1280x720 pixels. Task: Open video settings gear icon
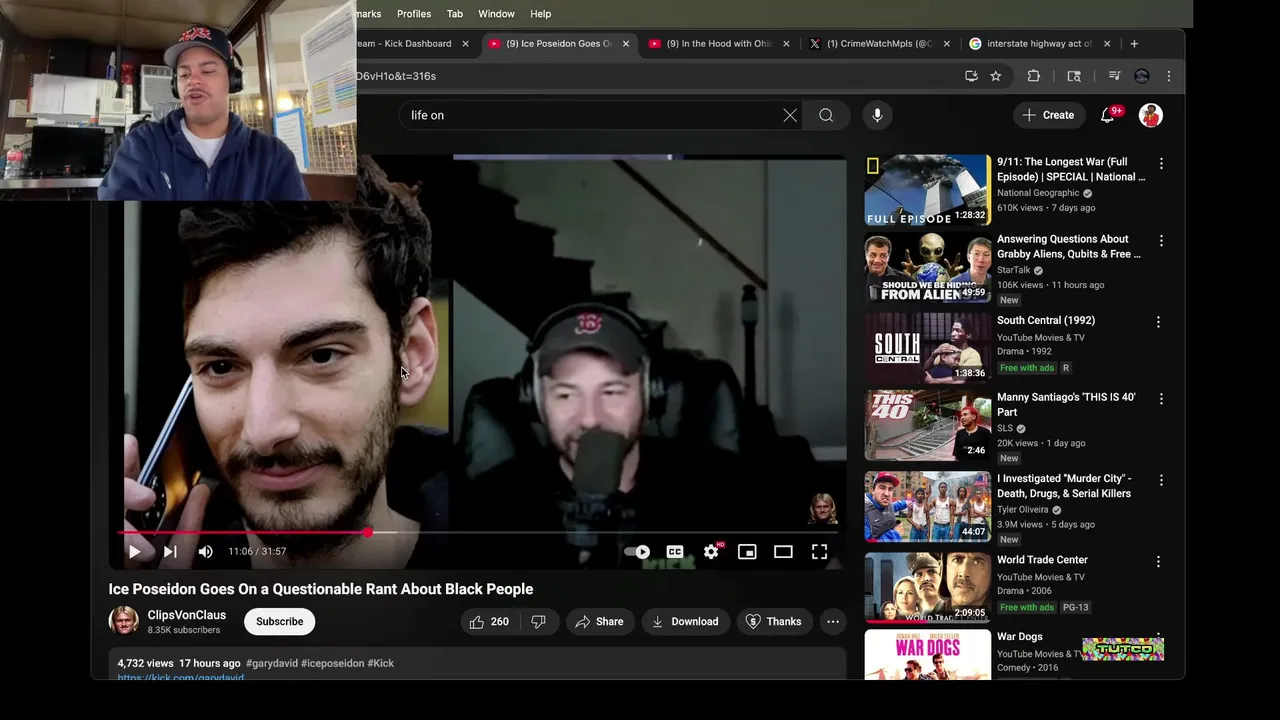coord(711,551)
